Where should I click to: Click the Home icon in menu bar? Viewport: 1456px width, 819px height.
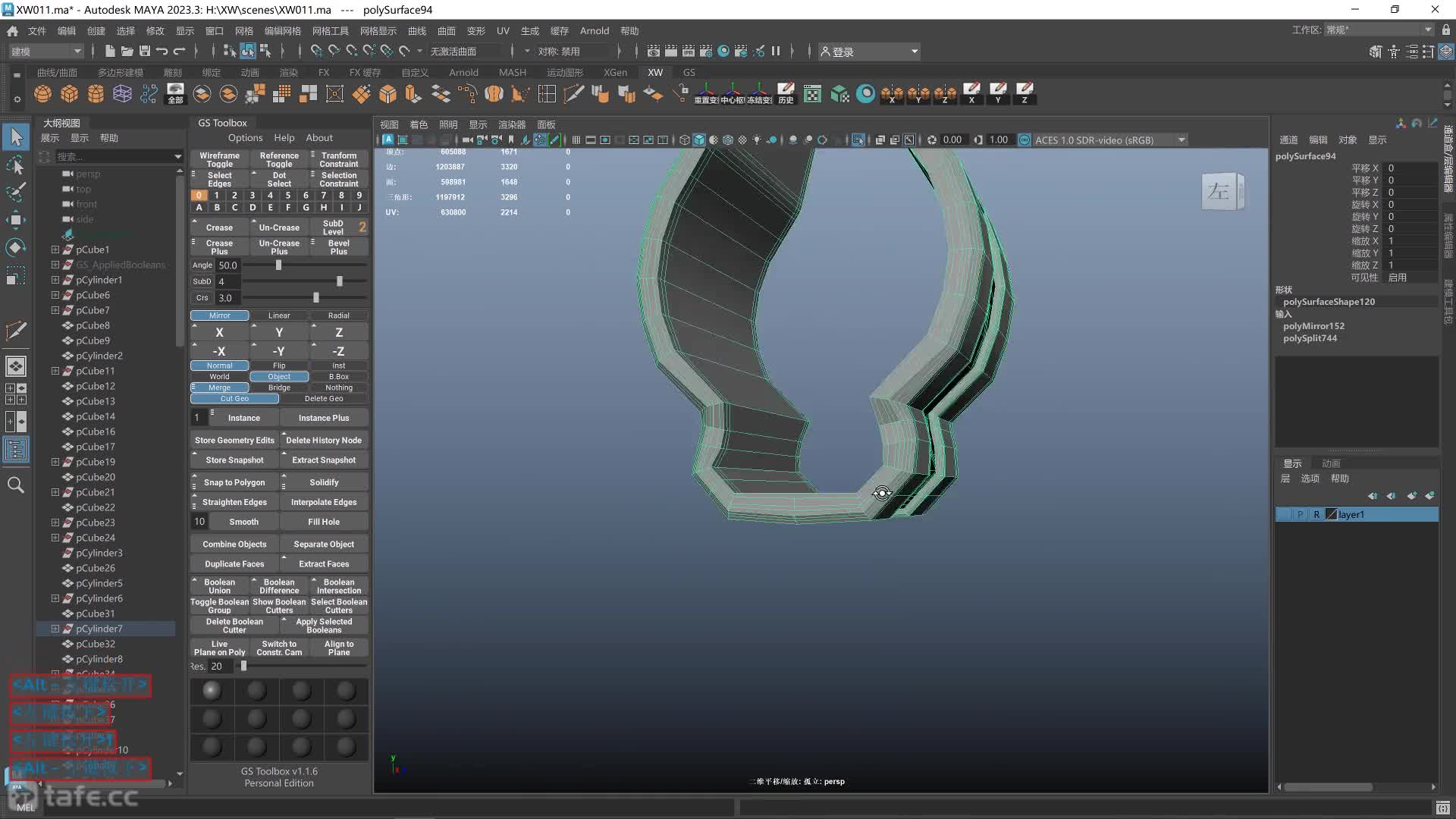12,31
